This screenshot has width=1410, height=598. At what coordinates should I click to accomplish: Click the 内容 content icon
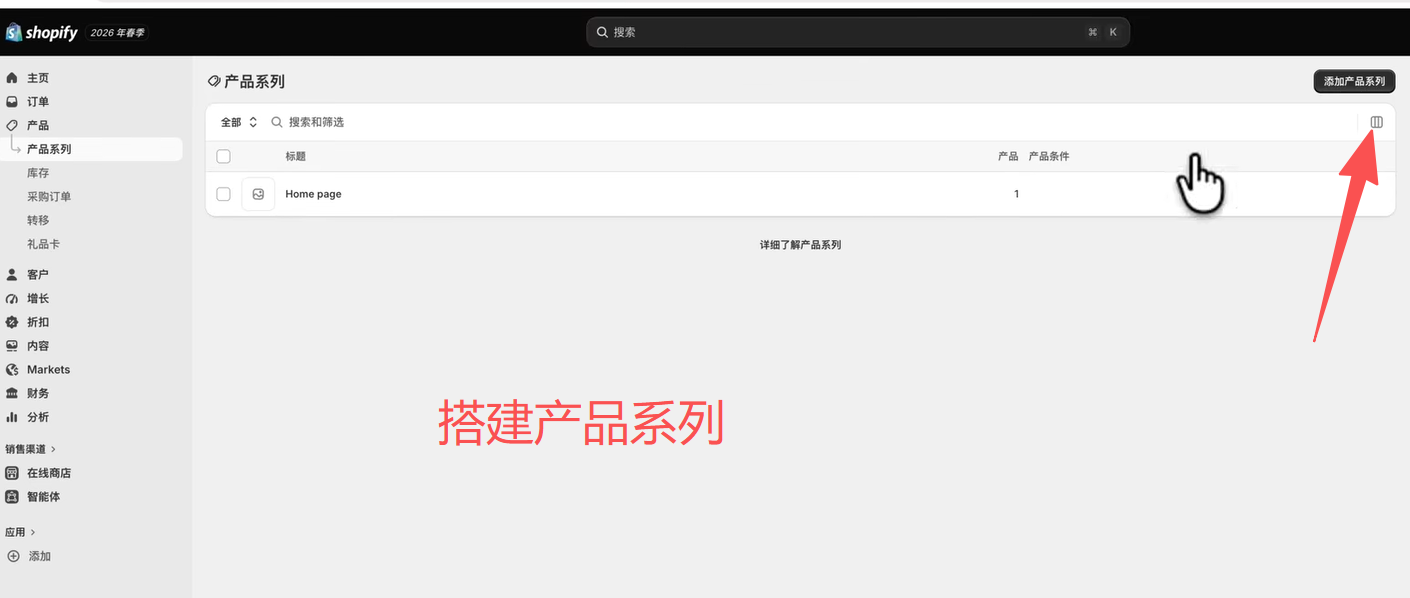click(12, 346)
